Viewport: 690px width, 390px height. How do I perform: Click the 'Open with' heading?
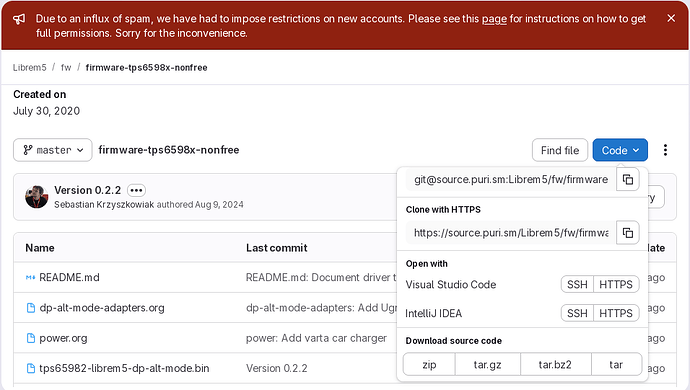[426, 264]
